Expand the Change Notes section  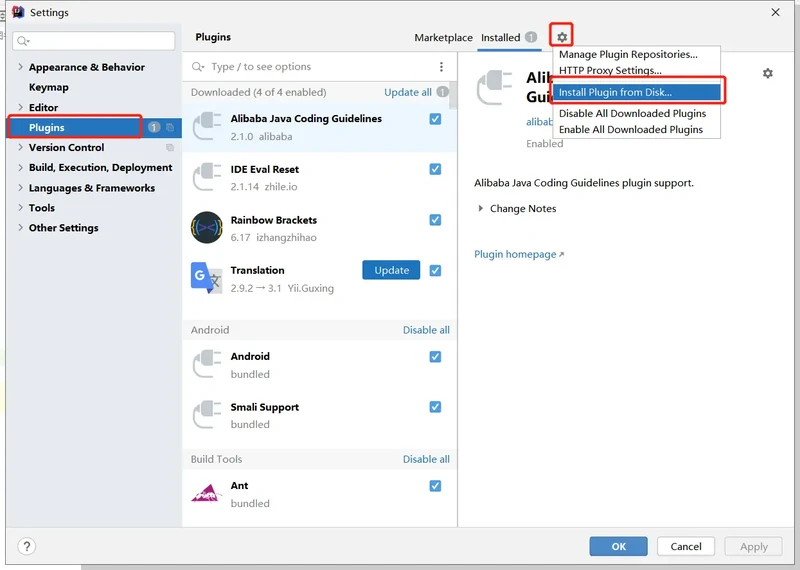[480, 209]
